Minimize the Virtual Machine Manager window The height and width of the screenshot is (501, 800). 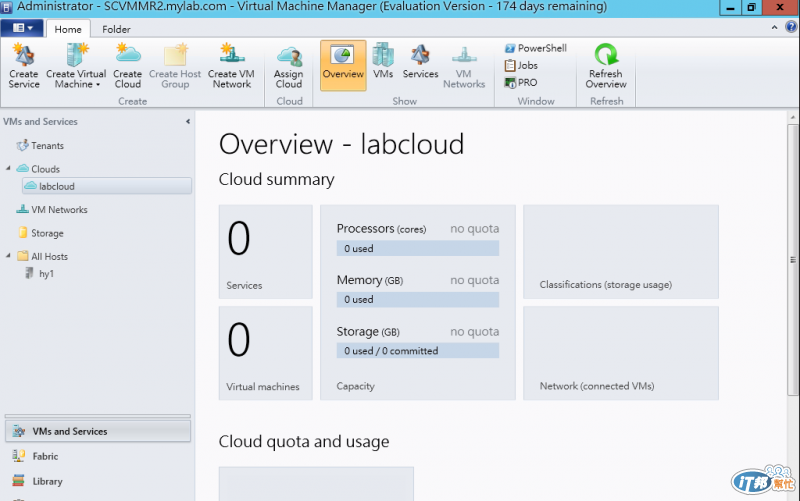pos(730,8)
